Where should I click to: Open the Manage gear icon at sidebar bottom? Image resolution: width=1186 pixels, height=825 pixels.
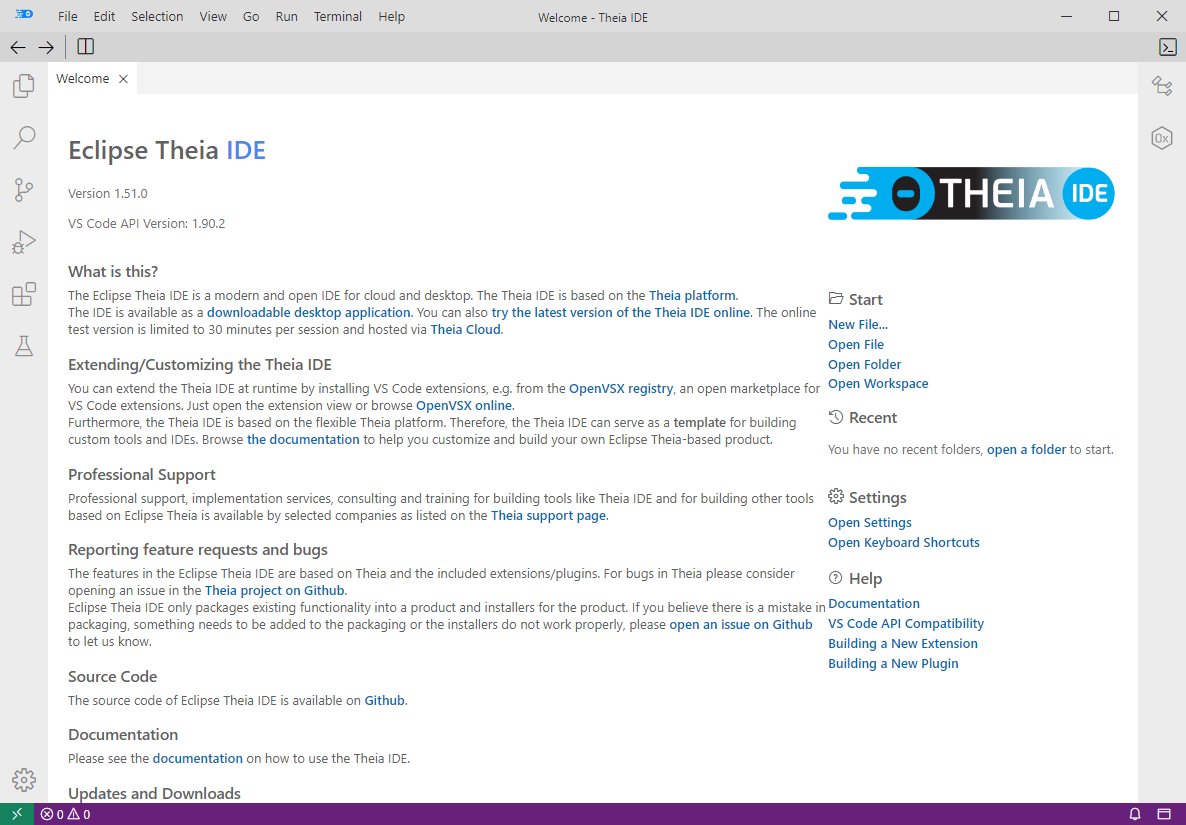[x=23, y=780]
